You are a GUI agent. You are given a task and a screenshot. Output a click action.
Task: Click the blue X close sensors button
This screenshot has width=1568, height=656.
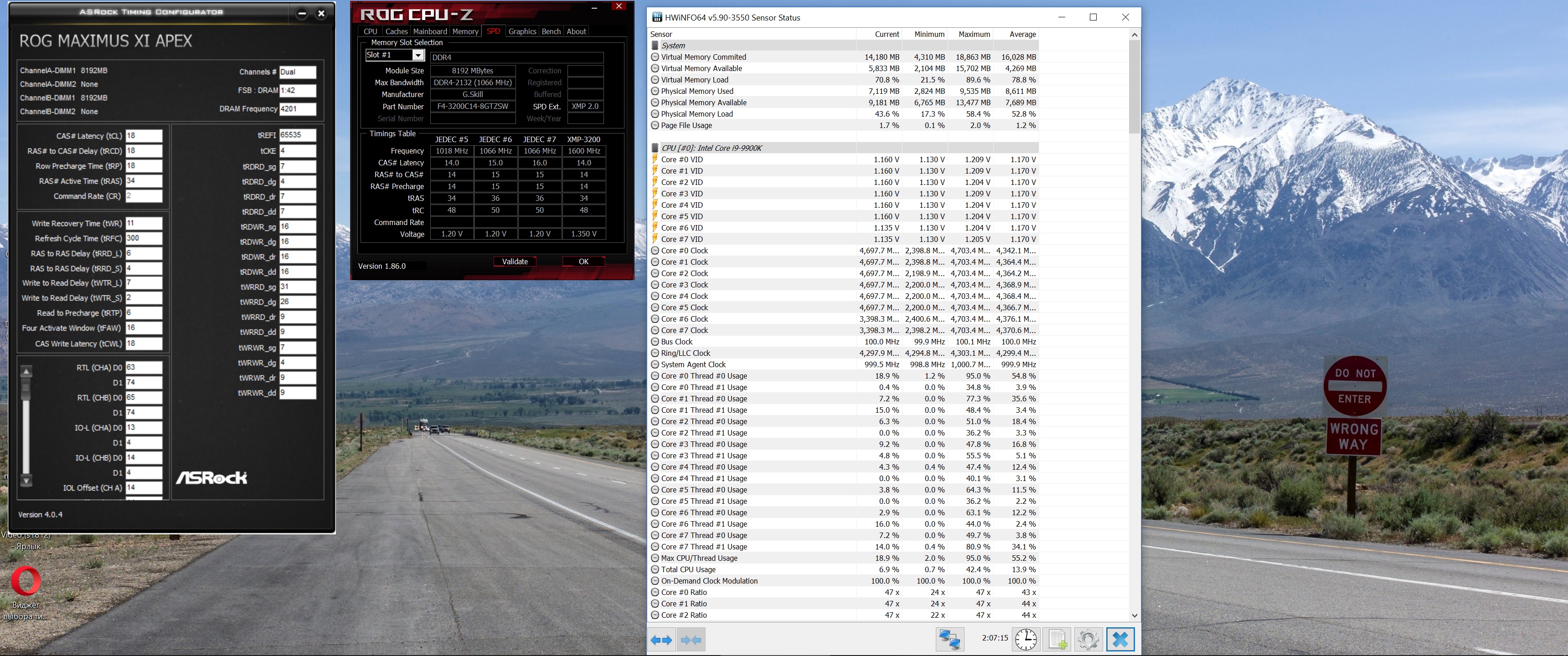coord(1120,640)
